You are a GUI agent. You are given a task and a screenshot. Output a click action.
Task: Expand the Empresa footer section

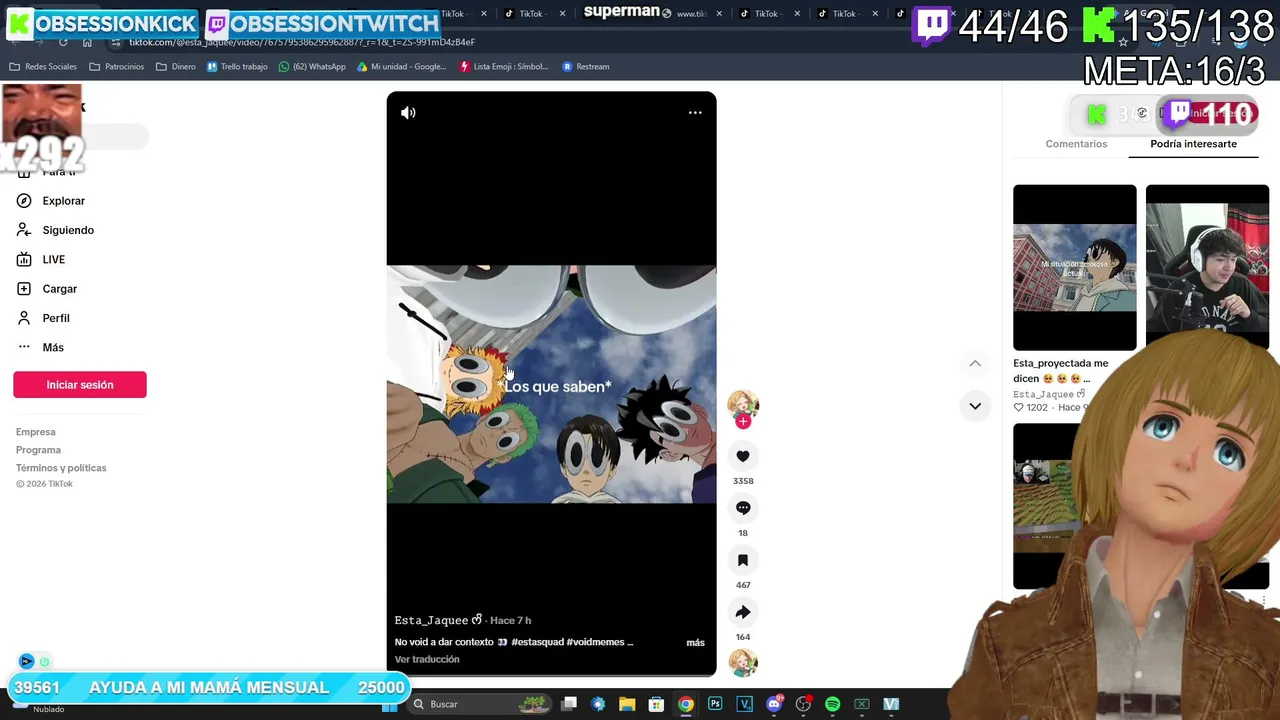pyautogui.click(x=36, y=432)
